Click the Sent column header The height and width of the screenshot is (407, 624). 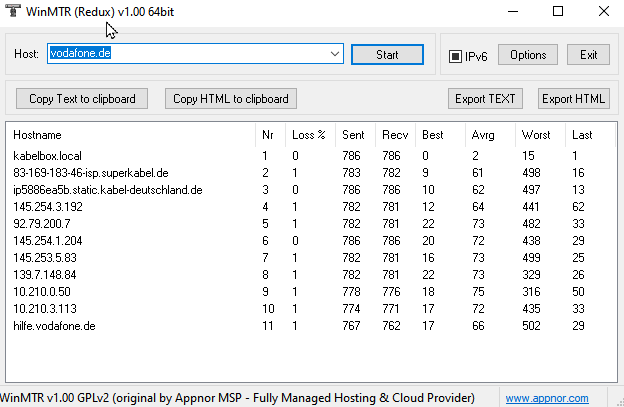[355, 135]
